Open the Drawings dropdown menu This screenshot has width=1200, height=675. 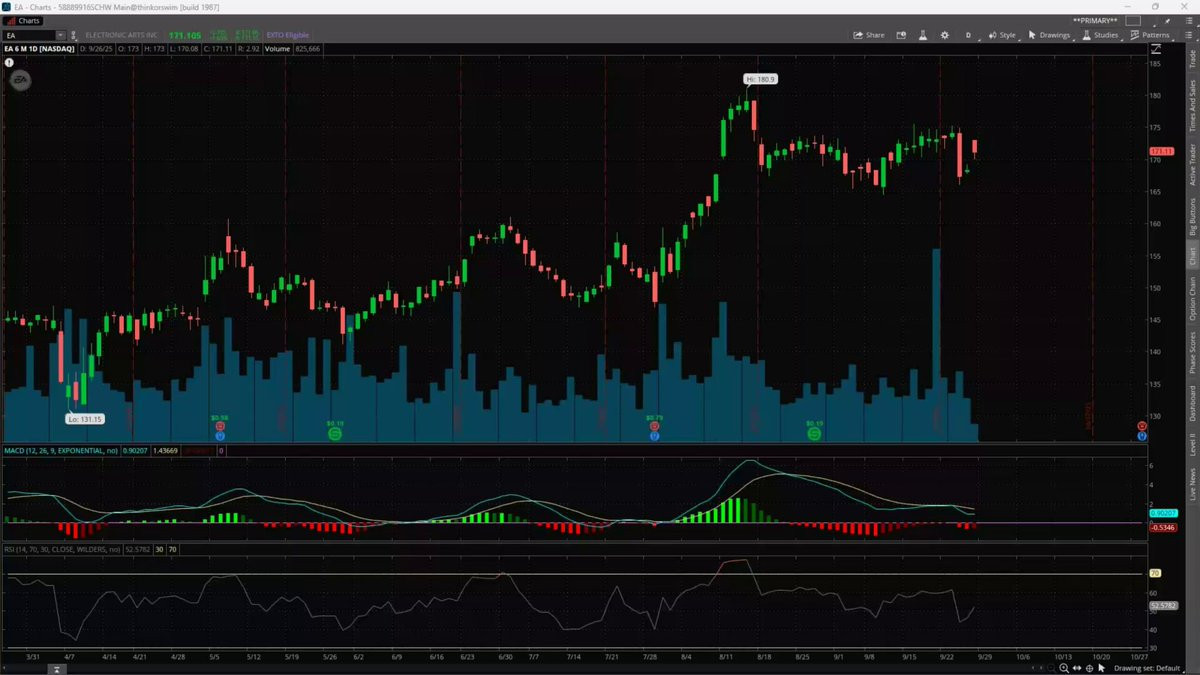click(x=1049, y=35)
